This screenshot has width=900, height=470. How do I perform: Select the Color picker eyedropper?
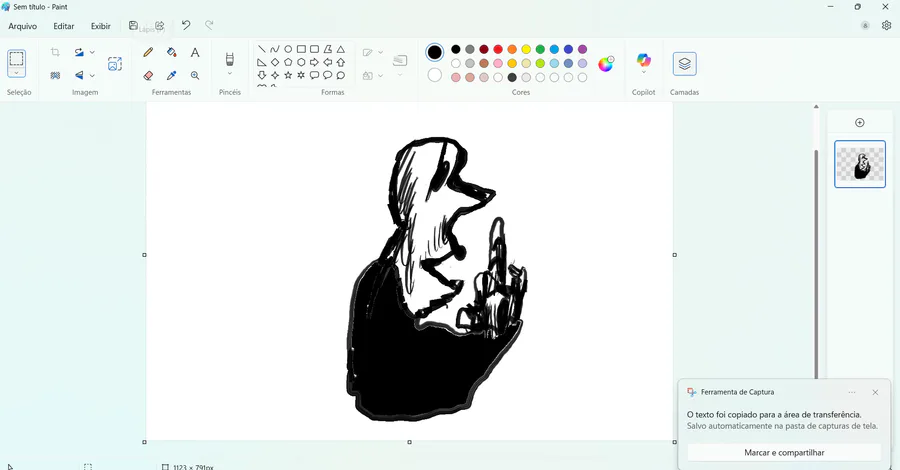172,75
